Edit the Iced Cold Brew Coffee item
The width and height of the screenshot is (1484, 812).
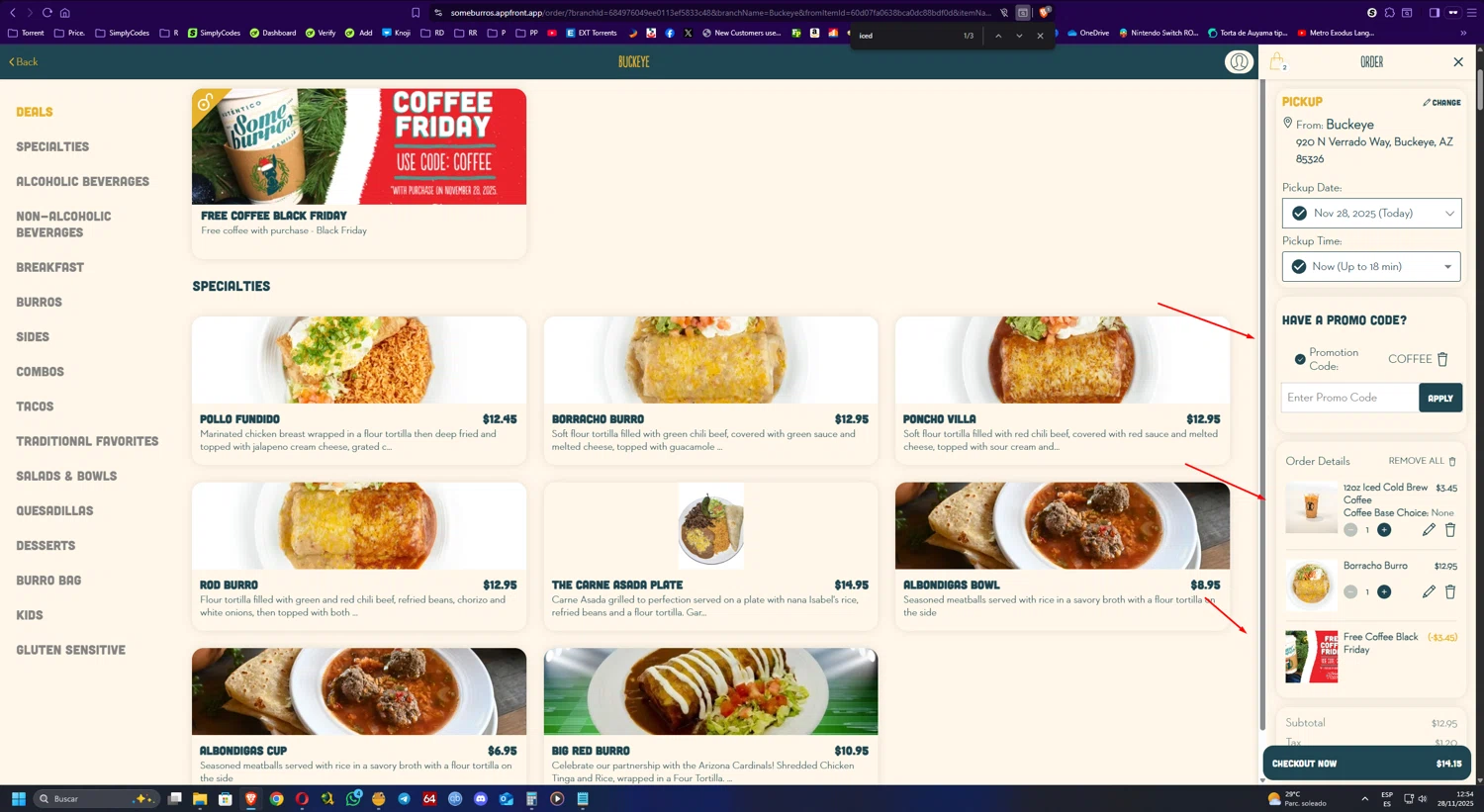[1429, 530]
